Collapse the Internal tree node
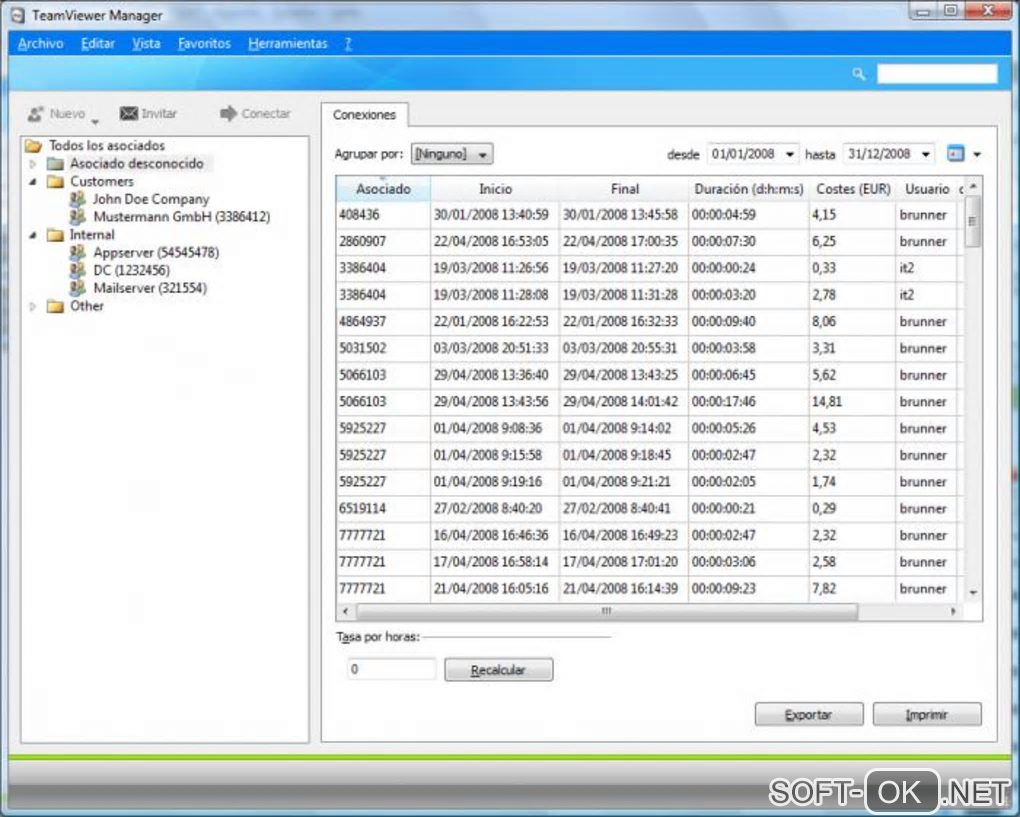Viewport: 1020px width, 817px height. tap(33, 235)
